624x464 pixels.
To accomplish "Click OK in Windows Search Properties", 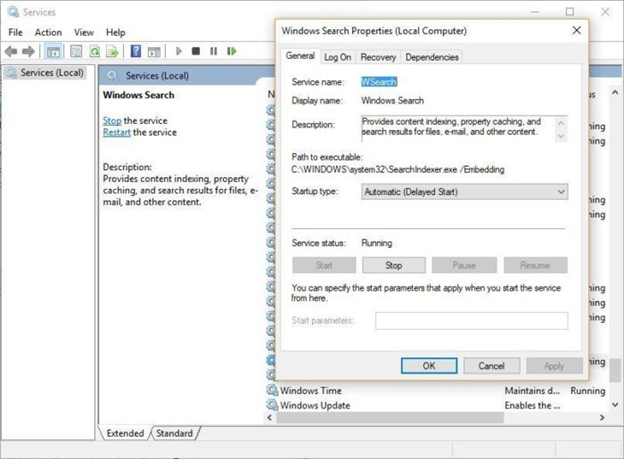I will 429,366.
